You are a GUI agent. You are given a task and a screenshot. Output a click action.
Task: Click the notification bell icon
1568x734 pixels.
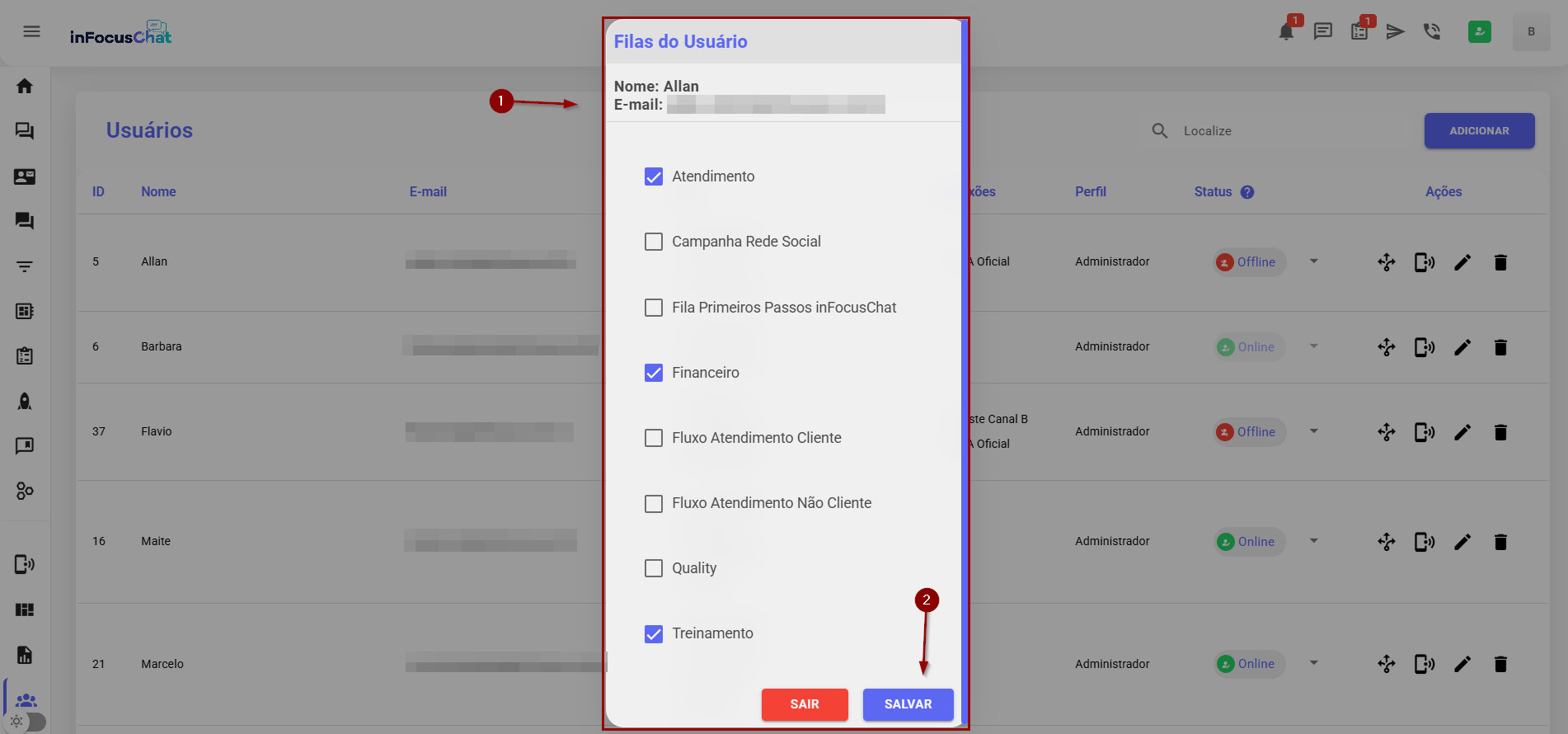pos(1285,32)
